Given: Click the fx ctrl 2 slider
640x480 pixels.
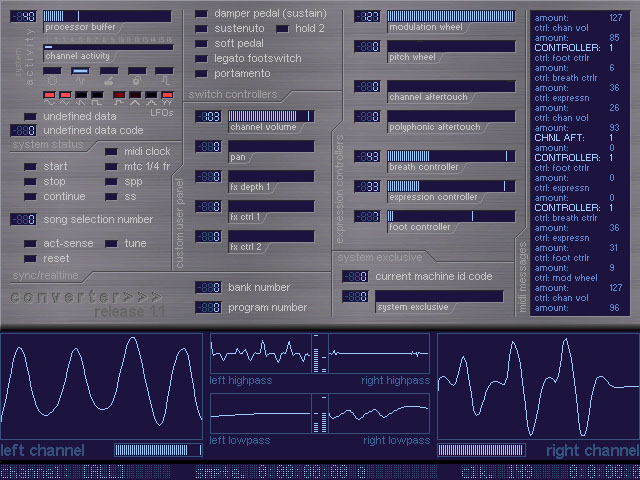Looking at the screenshot, I should (271, 236).
